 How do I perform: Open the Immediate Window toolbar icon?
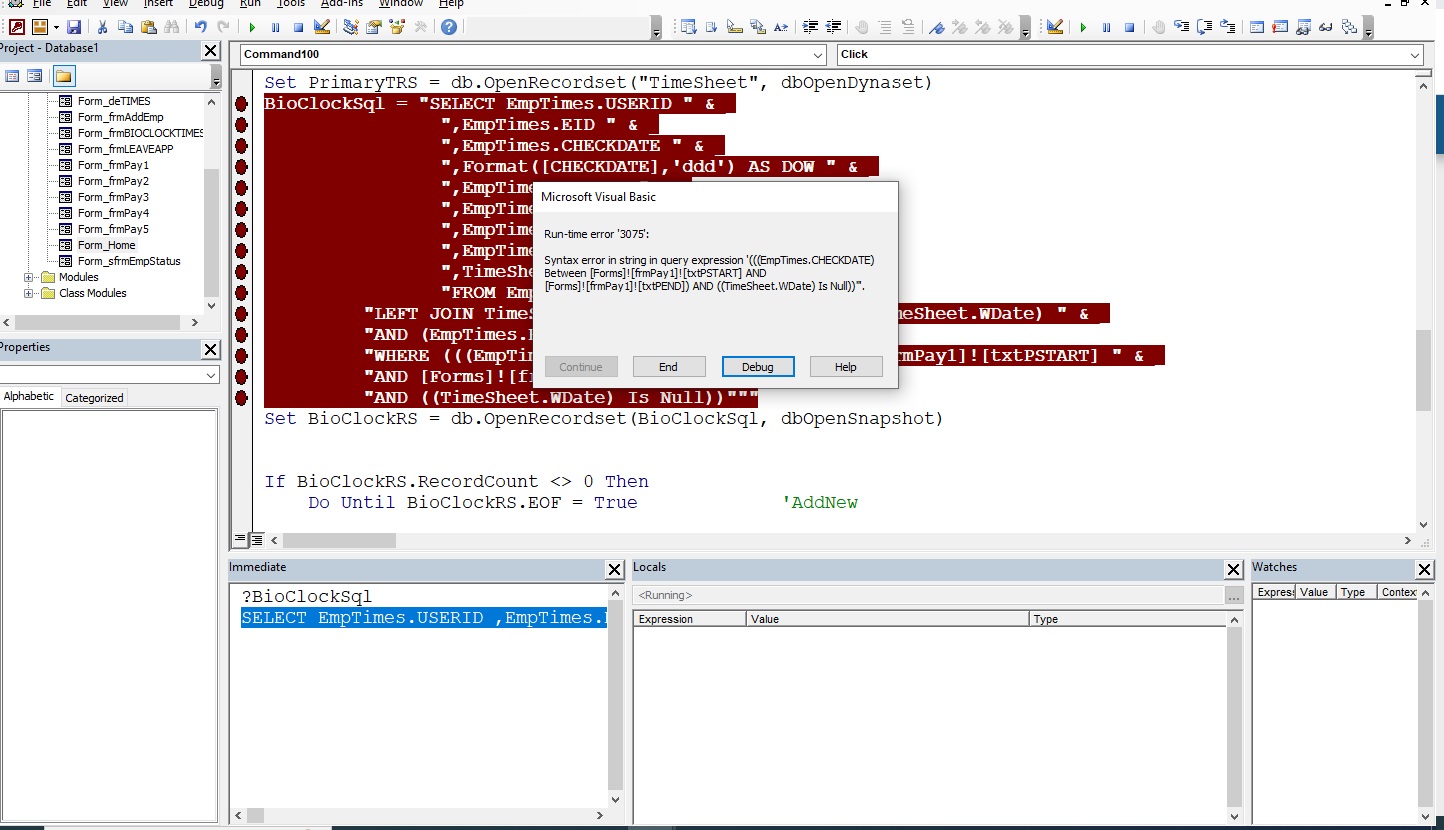1280,27
